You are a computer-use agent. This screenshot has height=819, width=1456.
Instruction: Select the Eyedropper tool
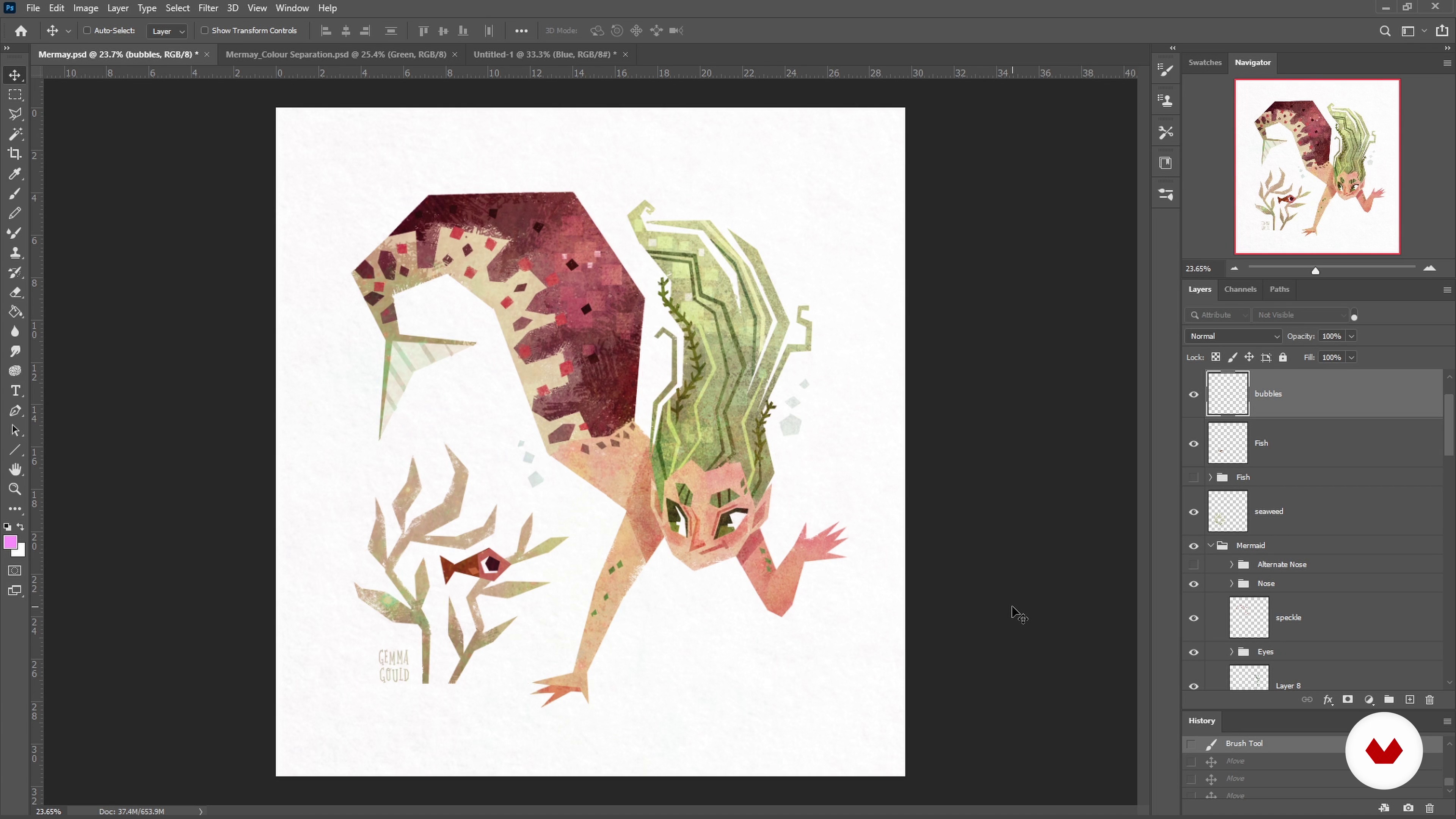click(15, 174)
